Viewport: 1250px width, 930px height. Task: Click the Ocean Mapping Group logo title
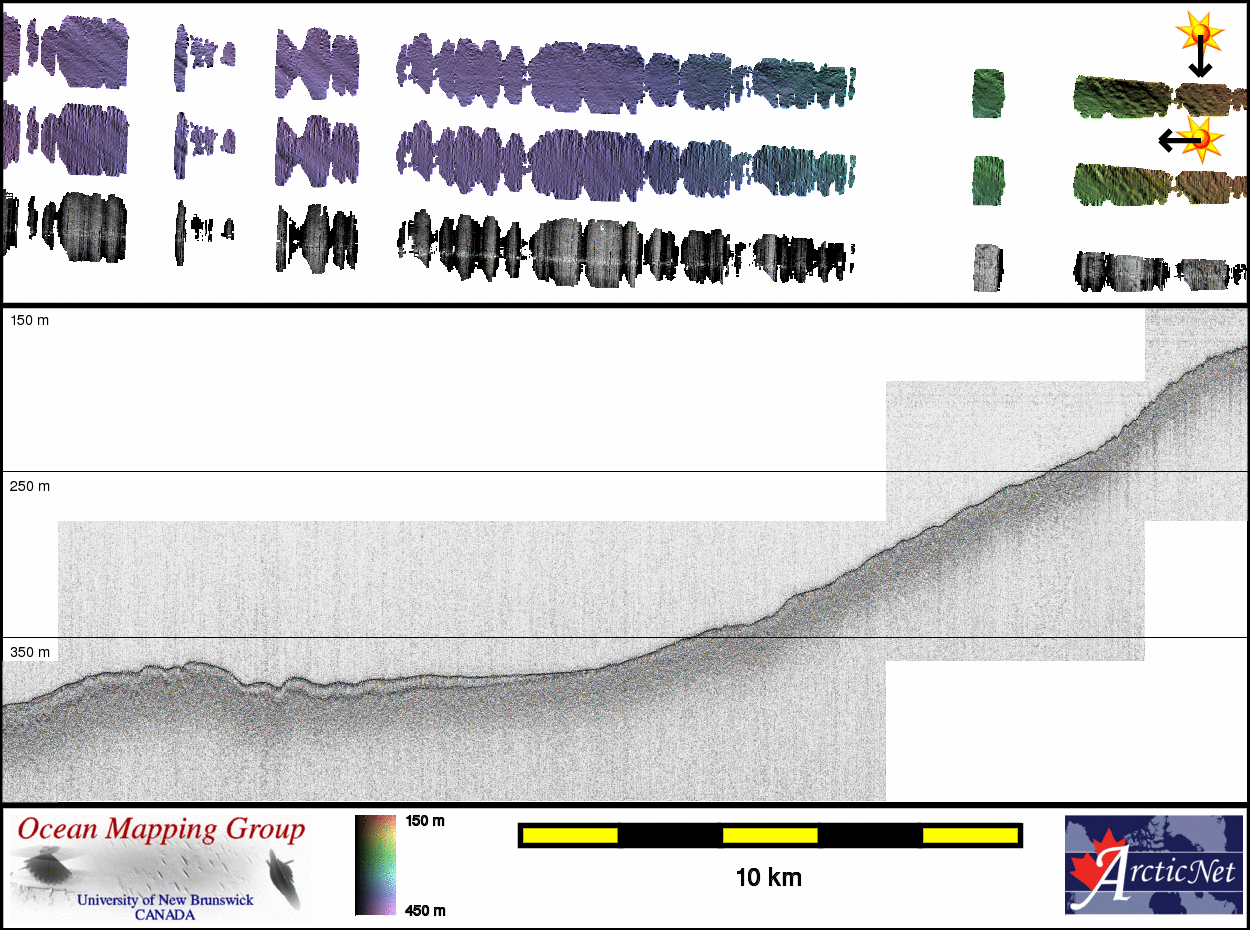pos(161,829)
